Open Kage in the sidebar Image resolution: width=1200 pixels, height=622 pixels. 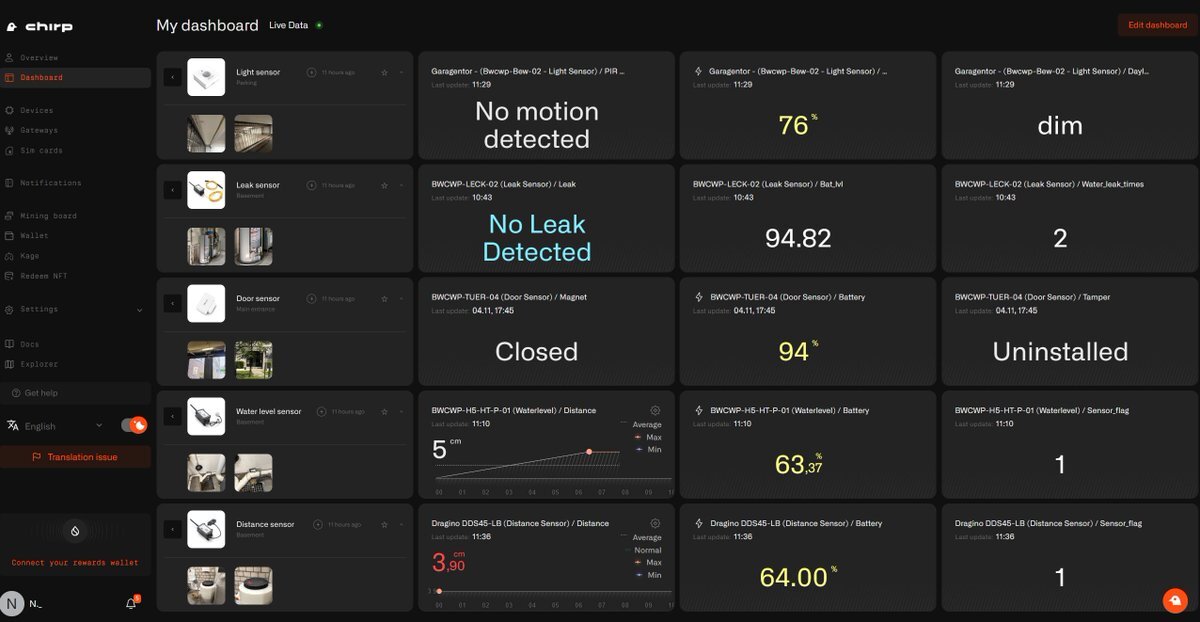76,256
